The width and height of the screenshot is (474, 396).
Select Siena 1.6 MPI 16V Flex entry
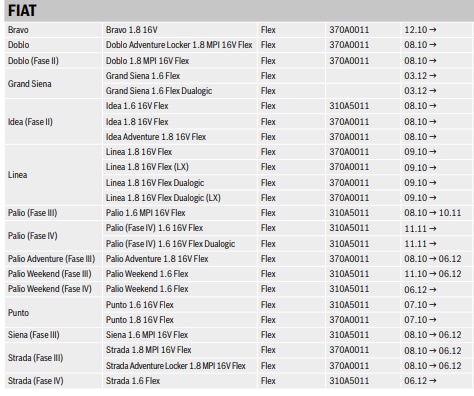pos(147,335)
